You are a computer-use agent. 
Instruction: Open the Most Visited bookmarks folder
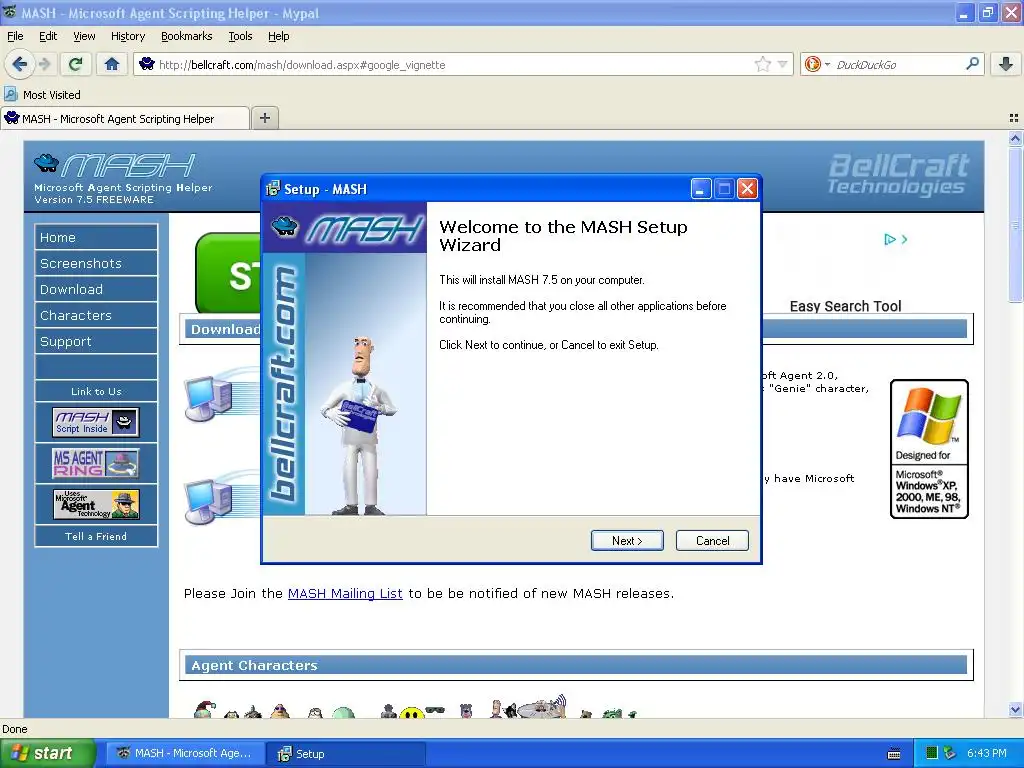pyautogui.click(x=43, y=95)
